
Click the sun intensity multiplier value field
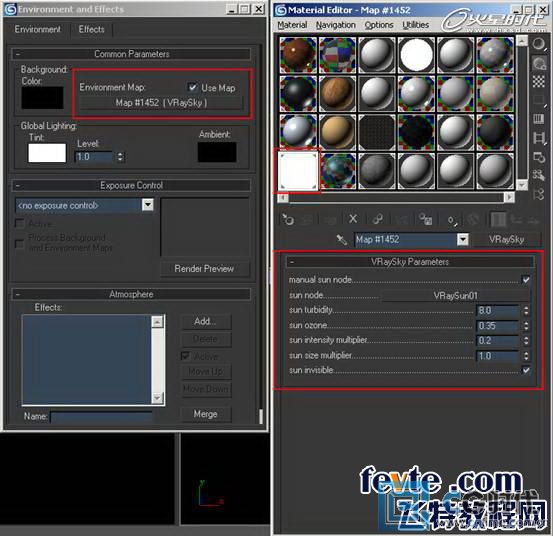tap(498, 341)
